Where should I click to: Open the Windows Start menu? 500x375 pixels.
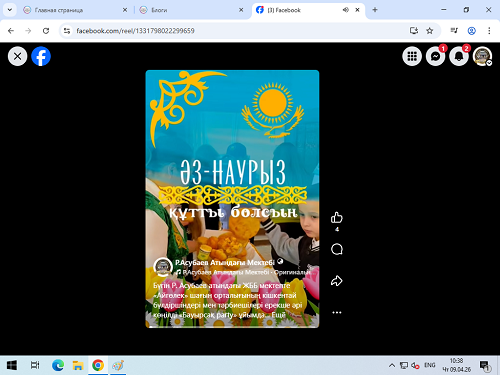(12, 365)
